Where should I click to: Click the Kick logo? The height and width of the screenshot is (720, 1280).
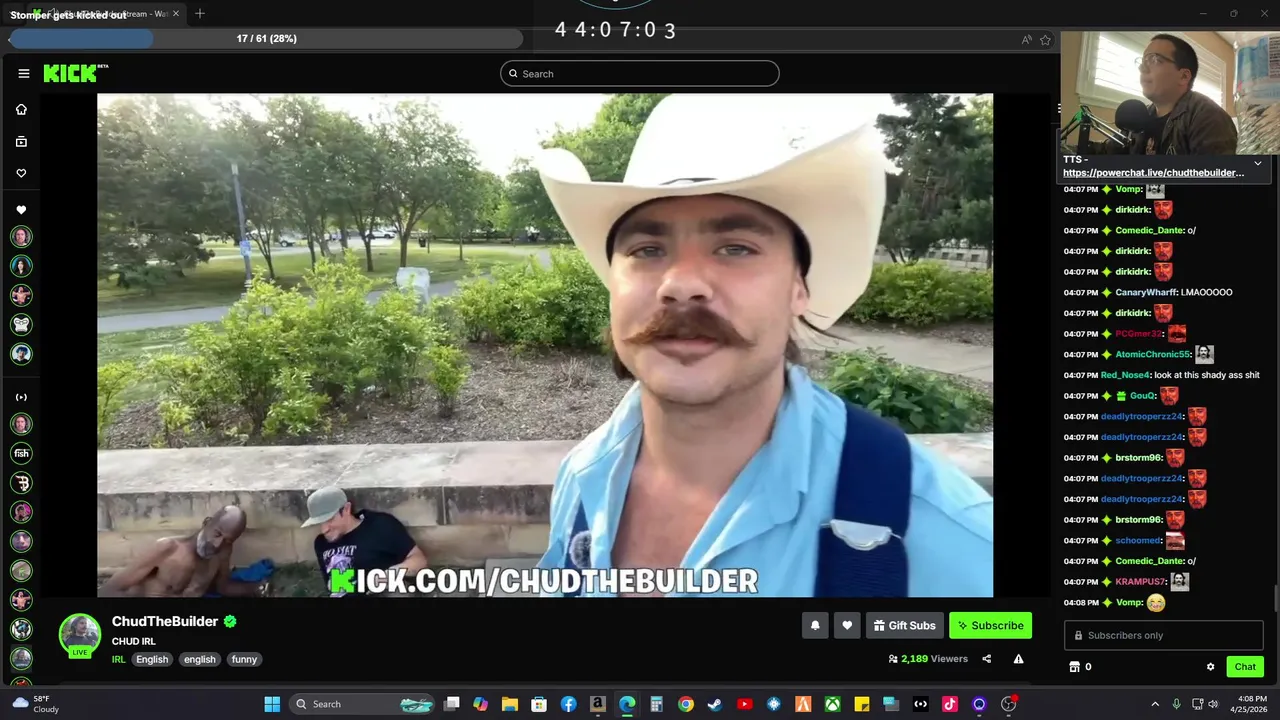[75, 73]
